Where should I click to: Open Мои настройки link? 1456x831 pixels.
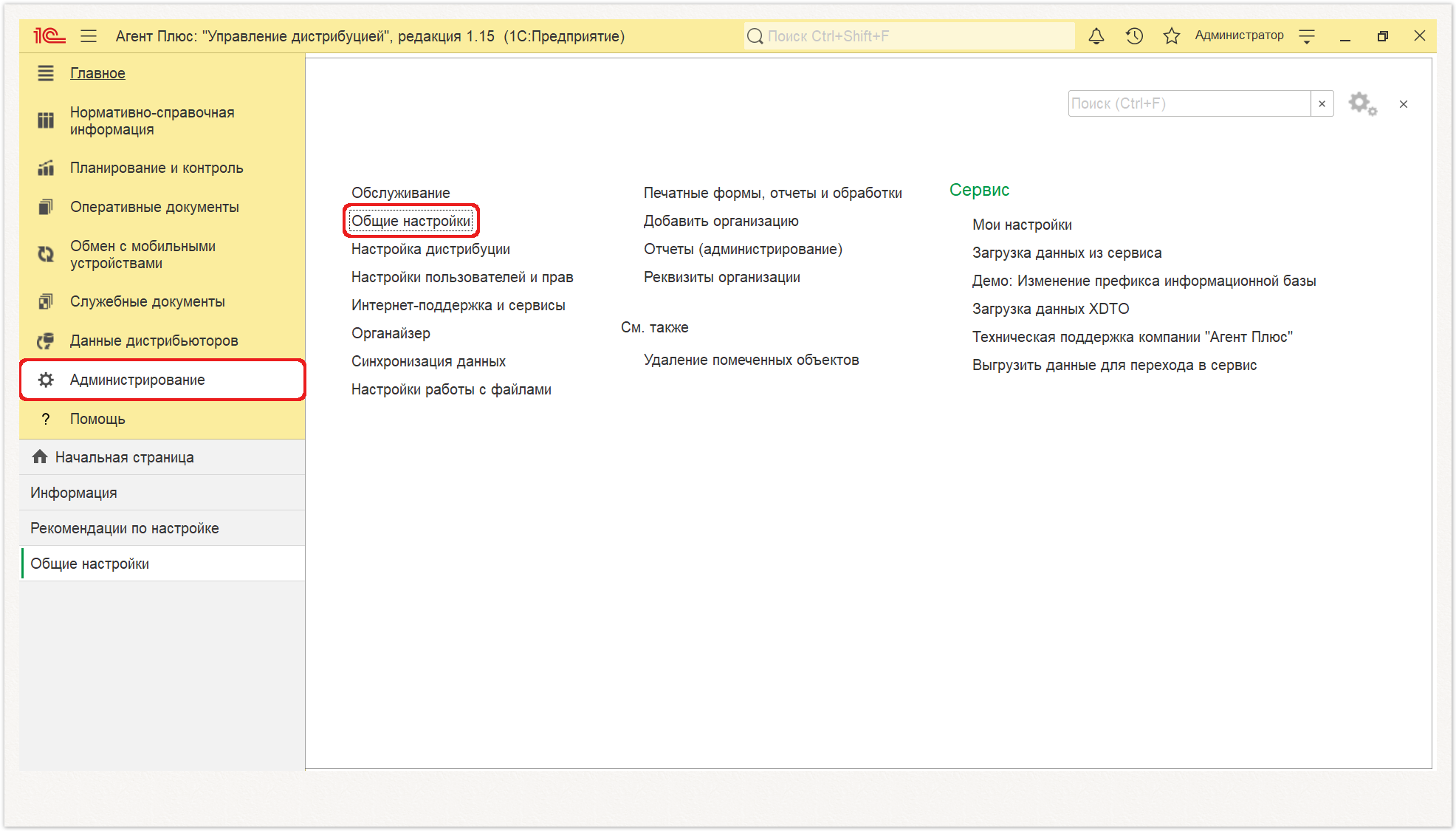pyautogui.click(x=1022, y=225)
